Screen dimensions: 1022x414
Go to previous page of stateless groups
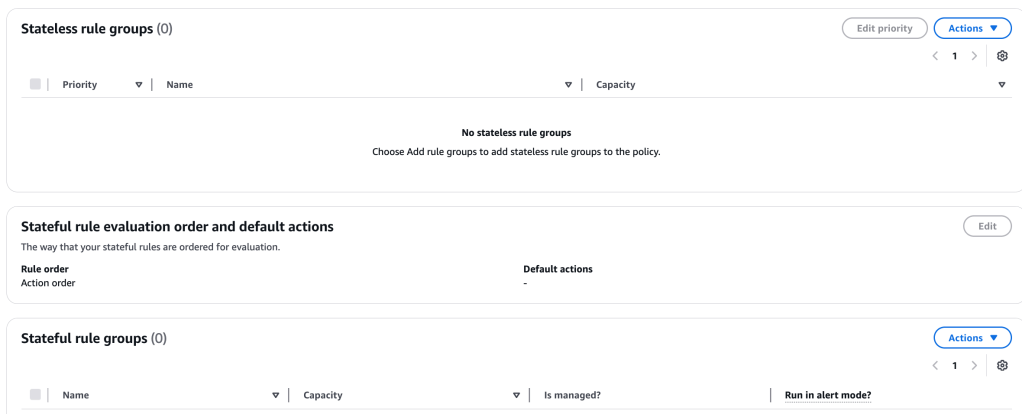click(x=935, y=56)
